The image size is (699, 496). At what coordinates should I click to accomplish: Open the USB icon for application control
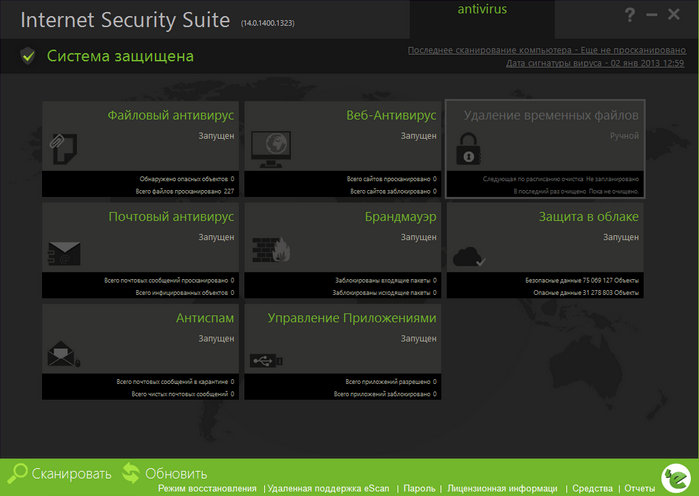(266, 361)
